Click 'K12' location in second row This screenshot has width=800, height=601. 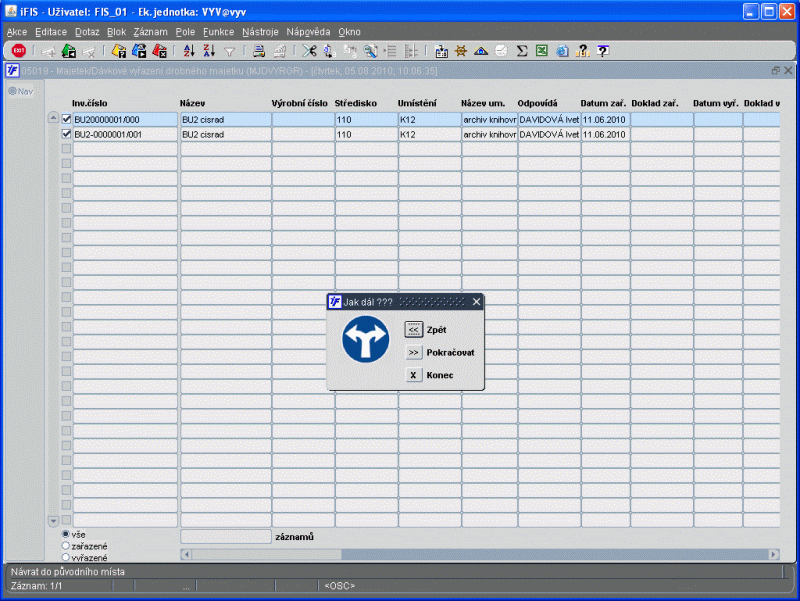[x=430, y=134]
